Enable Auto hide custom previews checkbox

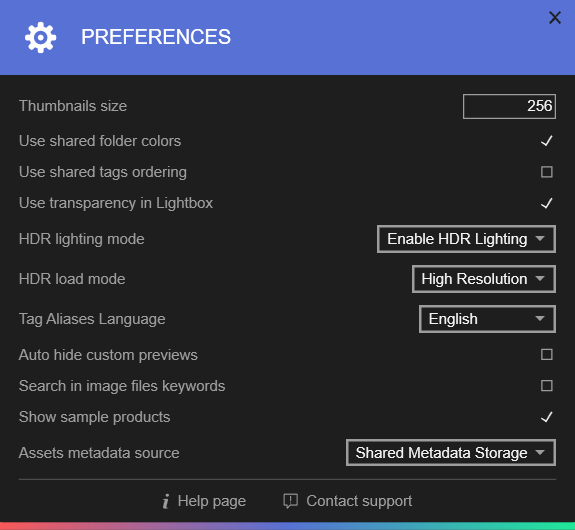[546, 354]
